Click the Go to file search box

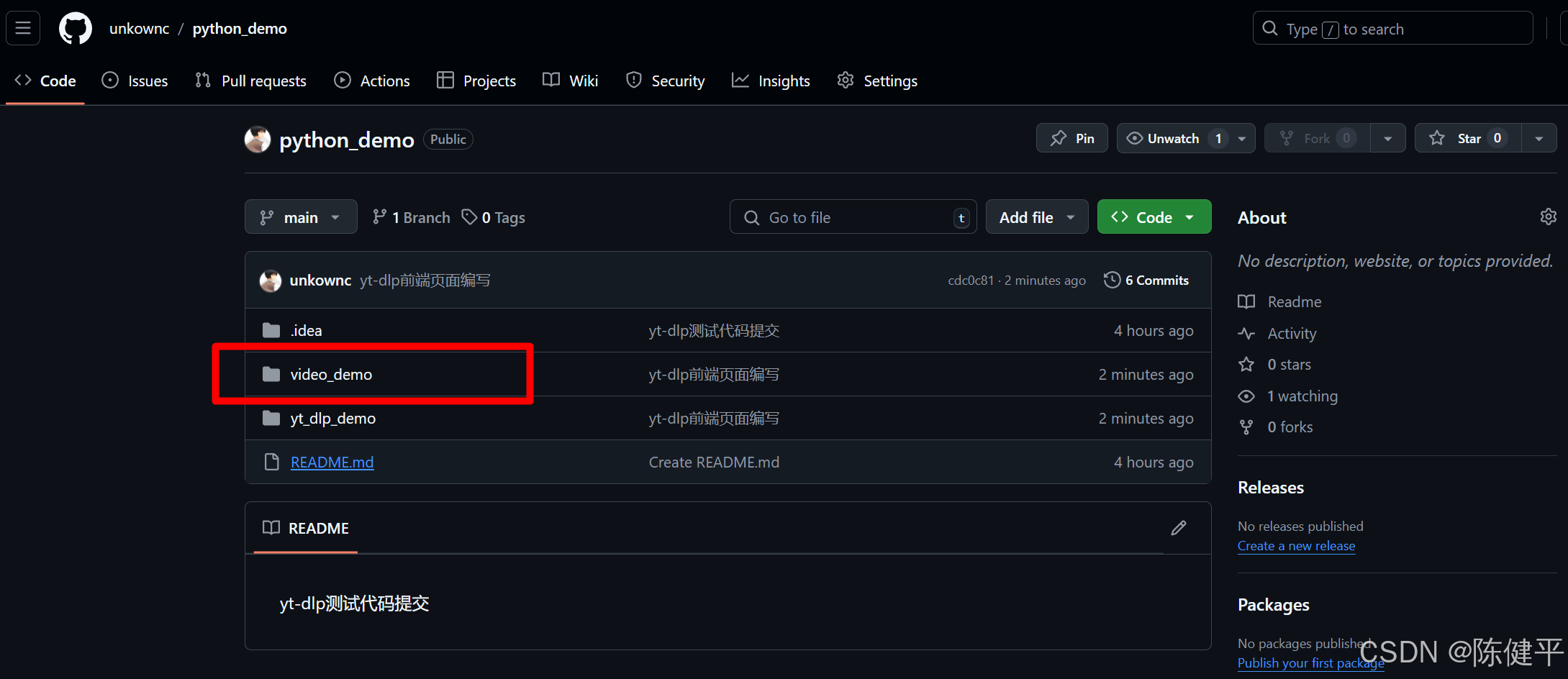(x=853, y=217)
